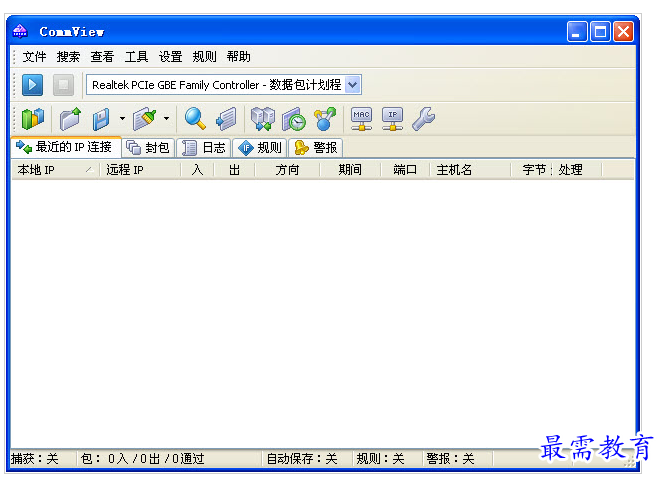
Task: Switch to the 警报 tab
Action: click(x=315, y=148)
